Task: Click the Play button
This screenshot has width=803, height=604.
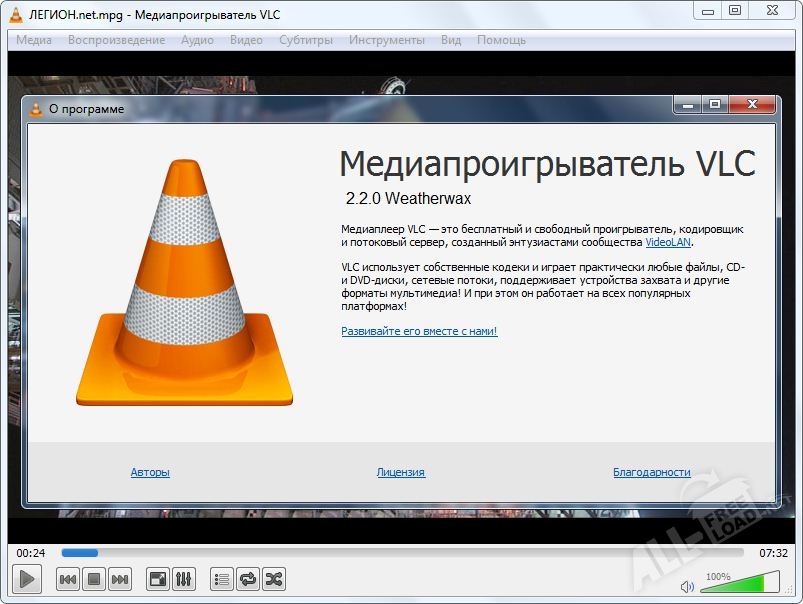Action: 27,578
